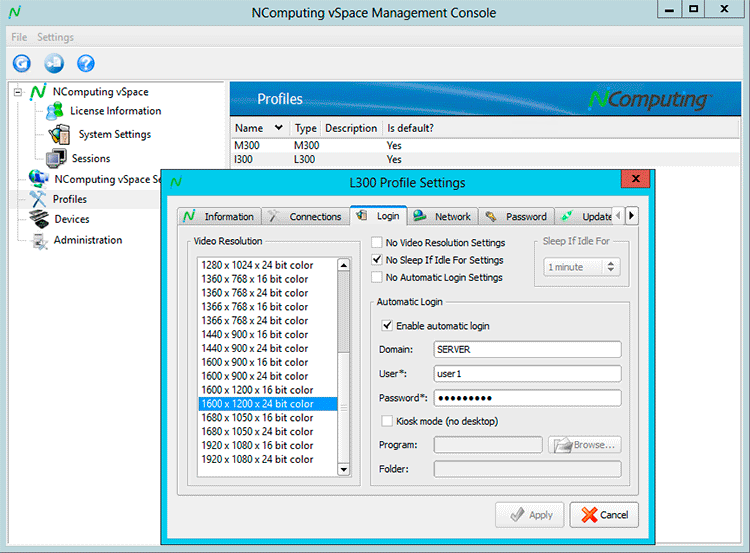Click the Profiles tools icon in tree
This screenshot has height=553, width=750.
38,199
